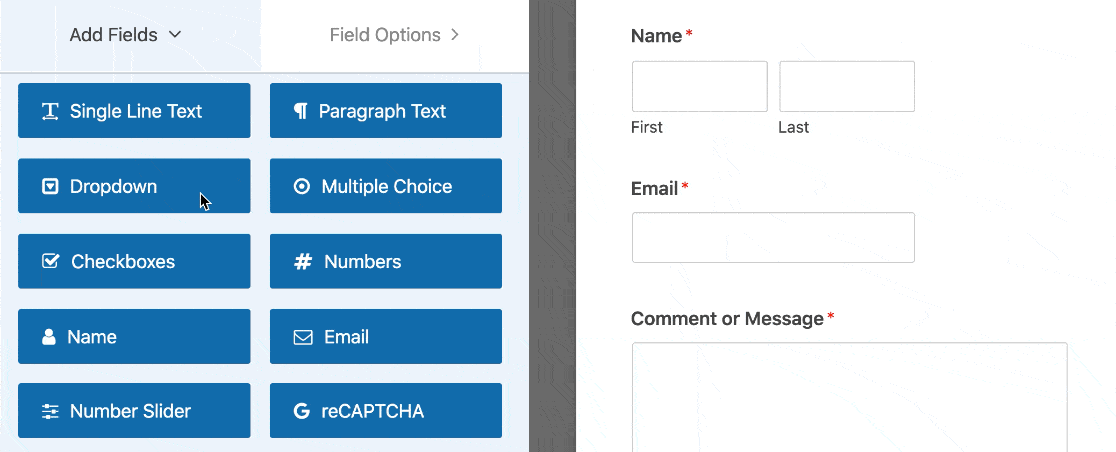Image resolution: width=1116 pixels, height=452 pixels.
Task: Click the Numbers hash icon
Action: click(302, 262)
